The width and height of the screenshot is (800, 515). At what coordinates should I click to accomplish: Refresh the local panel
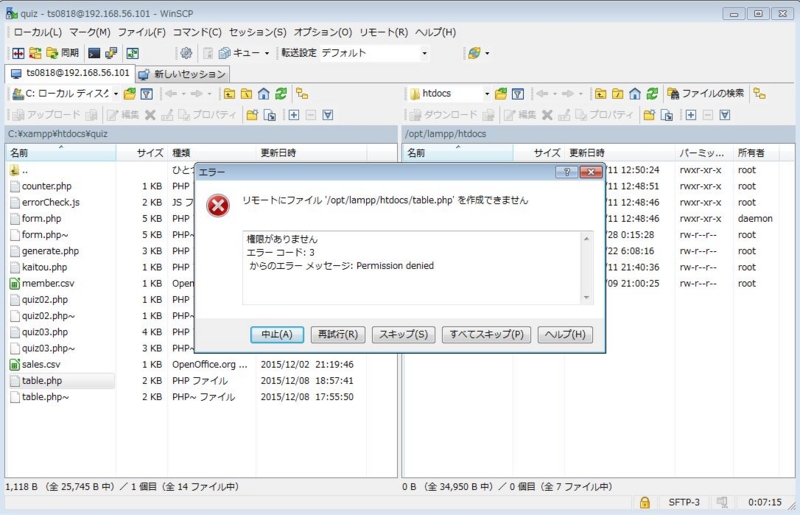point(281,94)
